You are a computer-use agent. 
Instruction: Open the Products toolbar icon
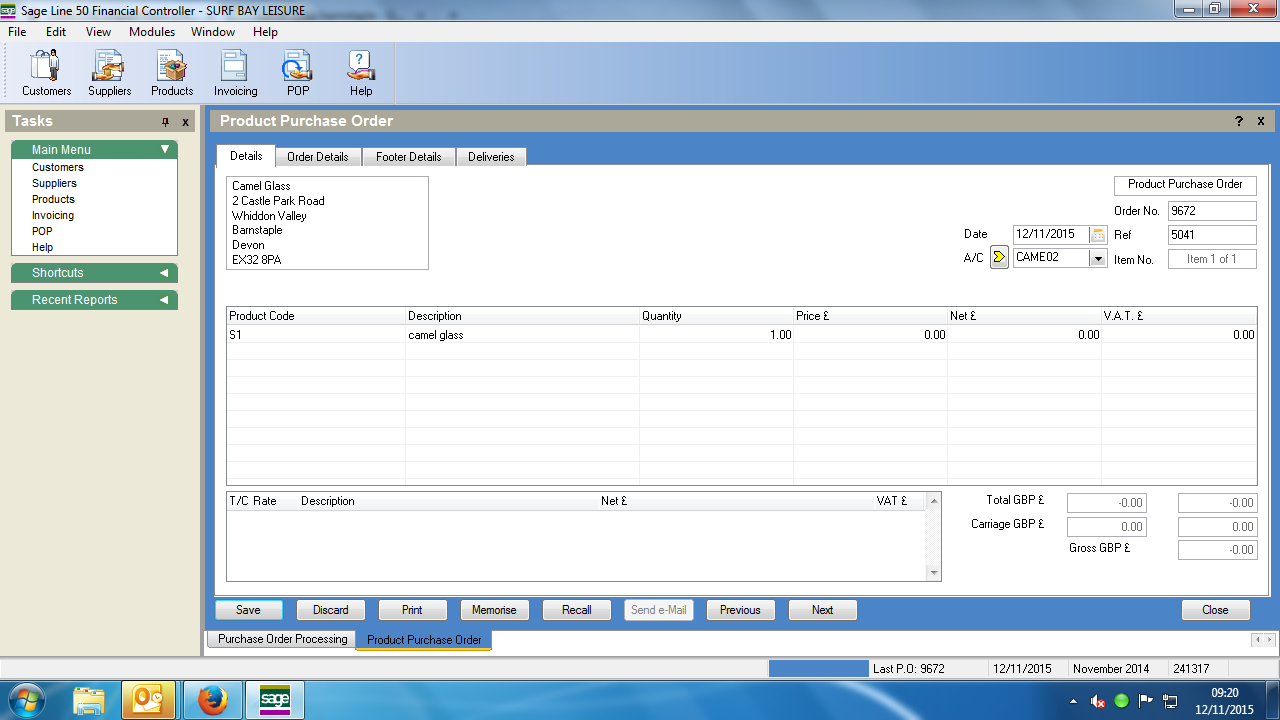(x=172, y=72)
